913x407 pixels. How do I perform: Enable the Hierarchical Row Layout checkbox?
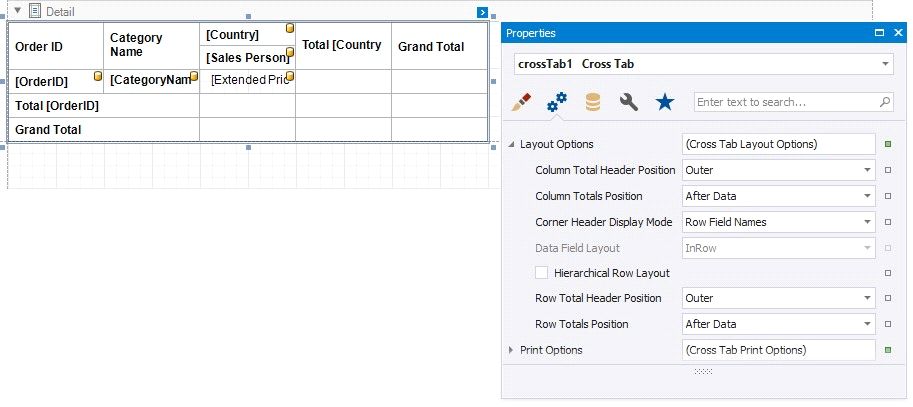[542, 273]
